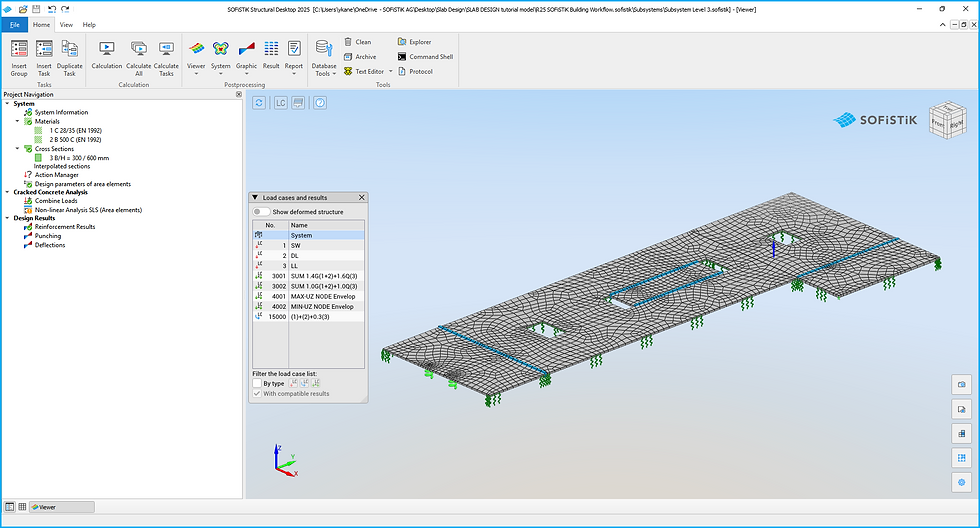980x528 pixels.
Task: Toggle the green LC type filter button
Action: (x=316, y=383)
